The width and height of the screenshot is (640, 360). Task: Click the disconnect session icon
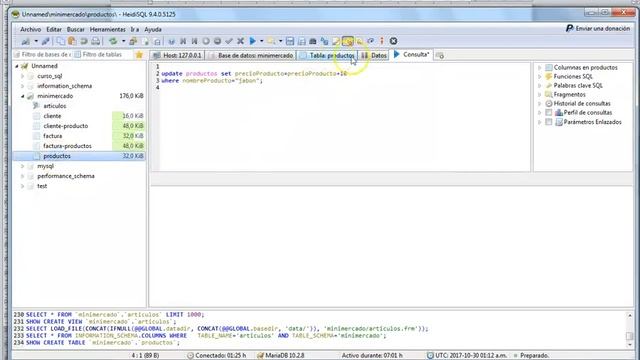(45, 41)
